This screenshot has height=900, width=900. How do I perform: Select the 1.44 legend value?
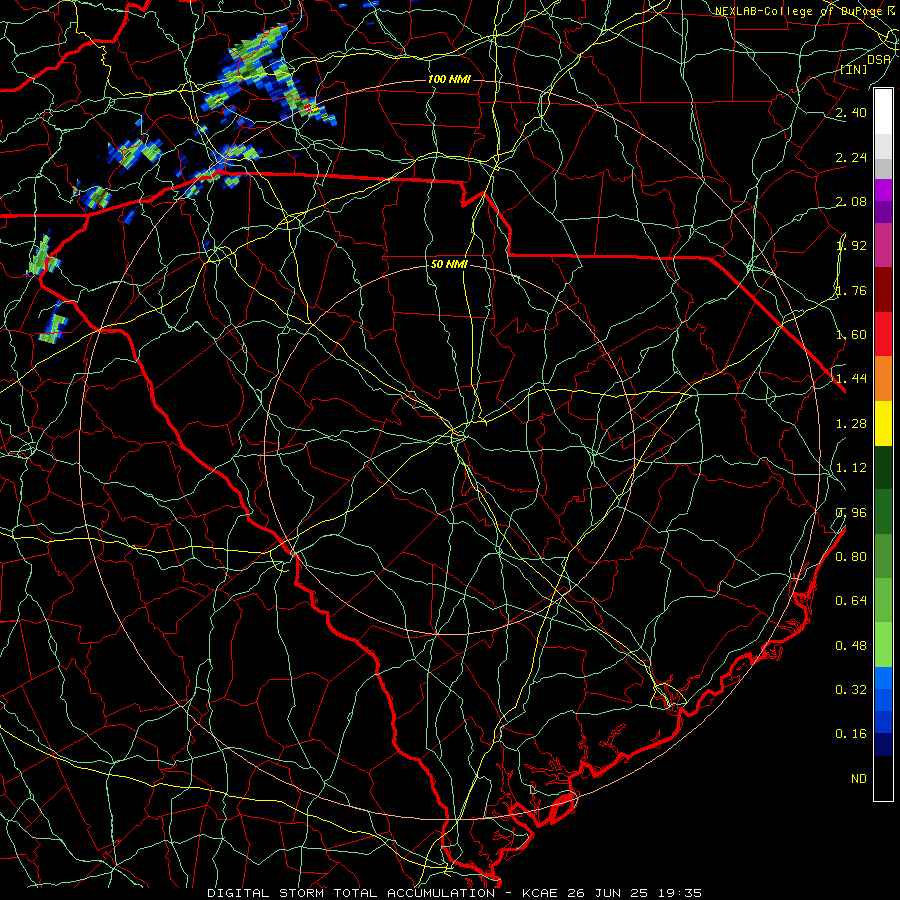[x=851, y=379]
